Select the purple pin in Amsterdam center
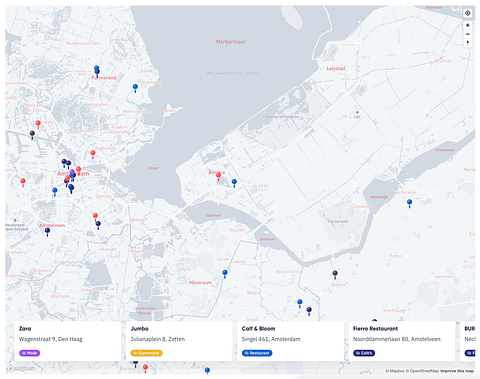Viewport: 480px width, 379px height. click(x=72, y=173)
